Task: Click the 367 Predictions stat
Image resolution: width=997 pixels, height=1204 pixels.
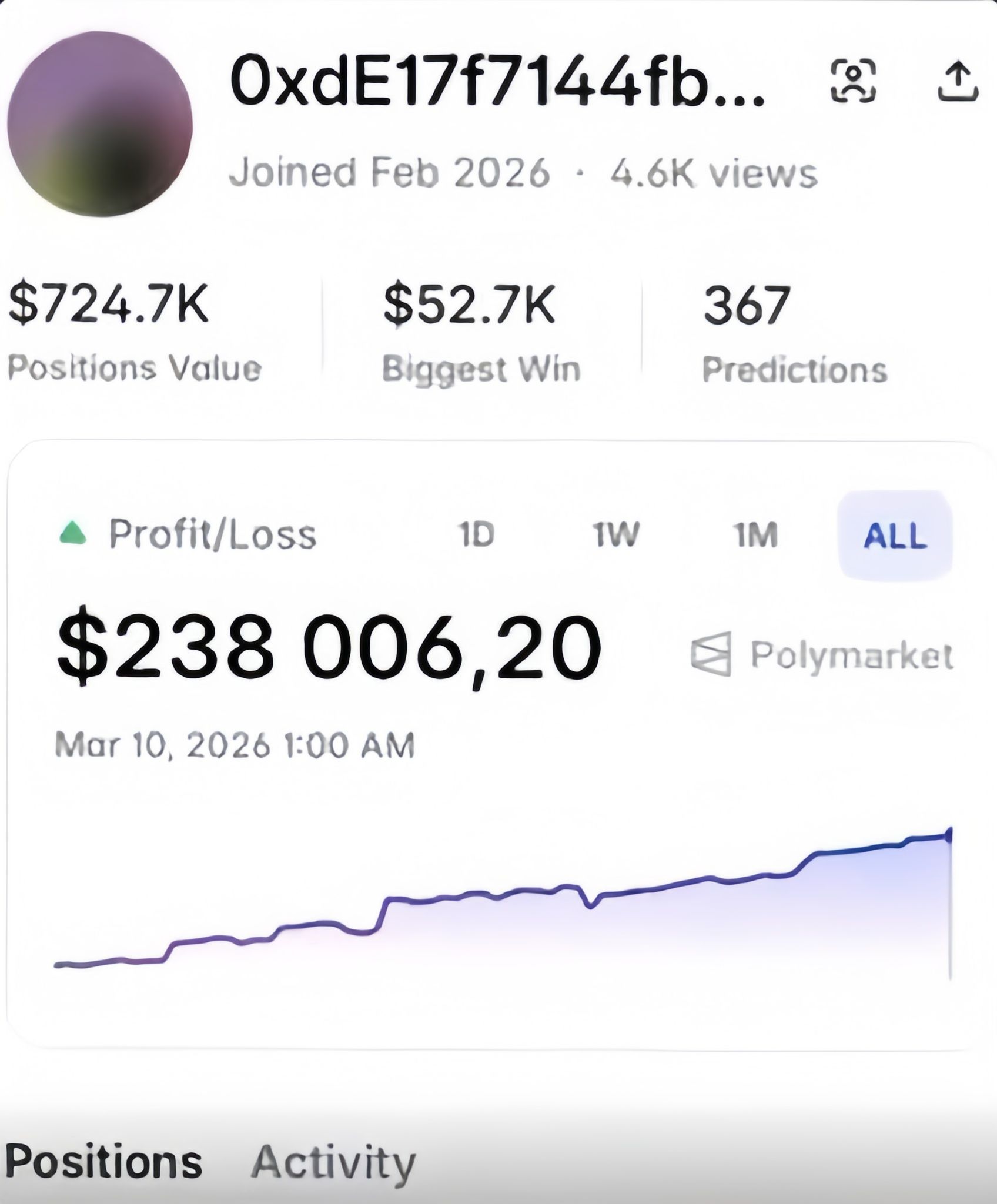Action: [795, 333]
